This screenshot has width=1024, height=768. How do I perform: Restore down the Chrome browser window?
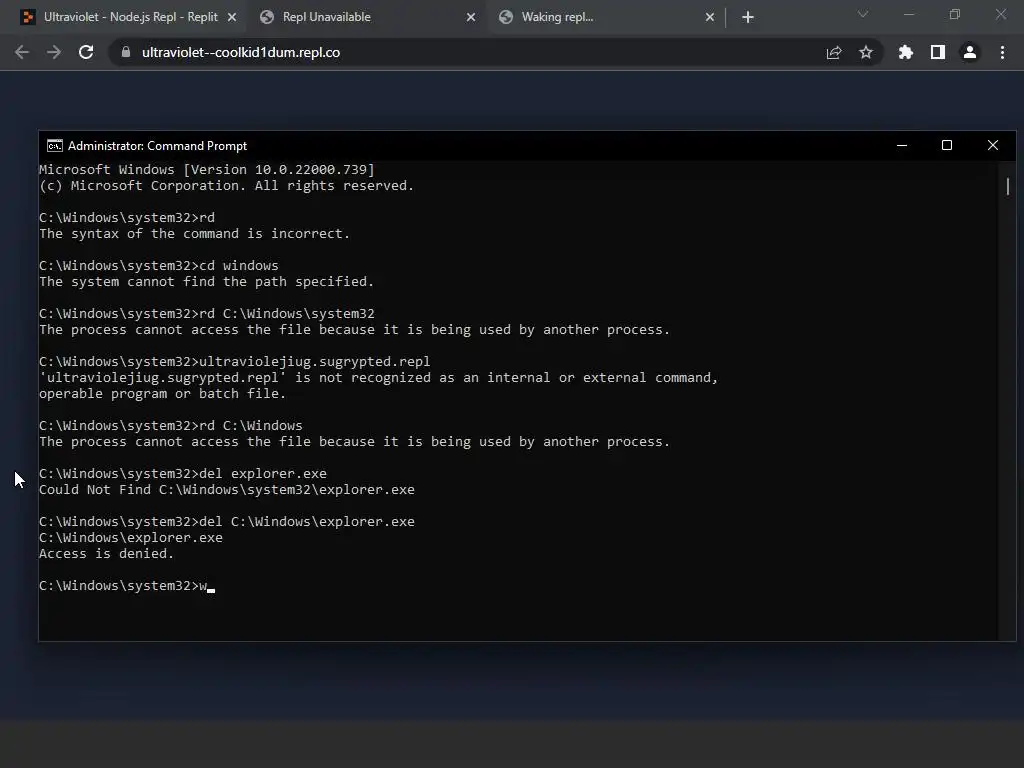(955, 14)
